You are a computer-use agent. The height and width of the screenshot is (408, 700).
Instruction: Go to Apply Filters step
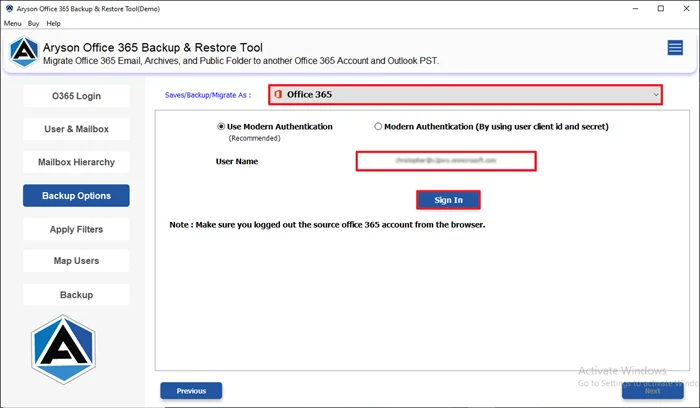[x=76, y=229]
